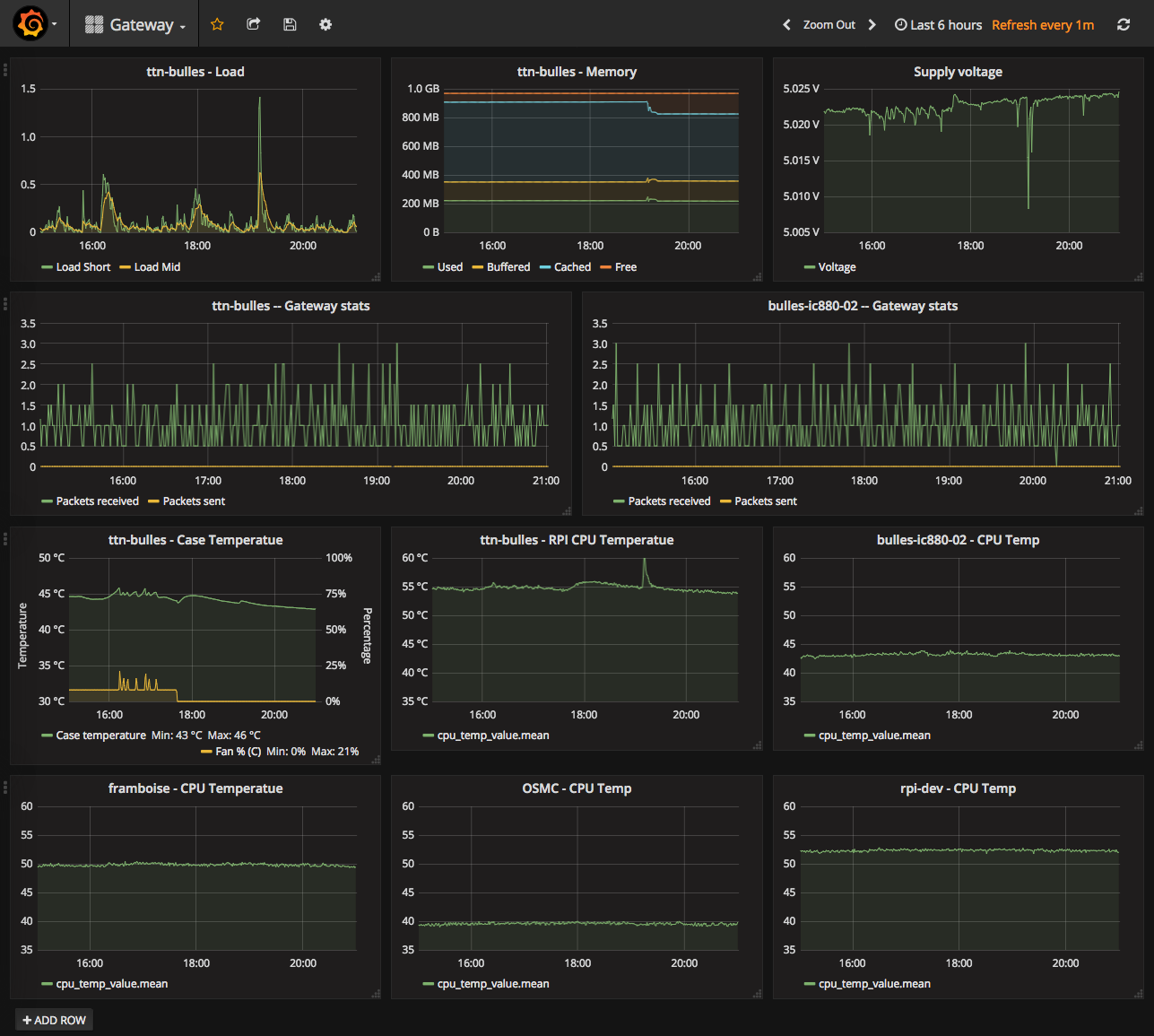Open the Grafana logo main menu
1154x1036 pixels.
click(x=35, y=24)
